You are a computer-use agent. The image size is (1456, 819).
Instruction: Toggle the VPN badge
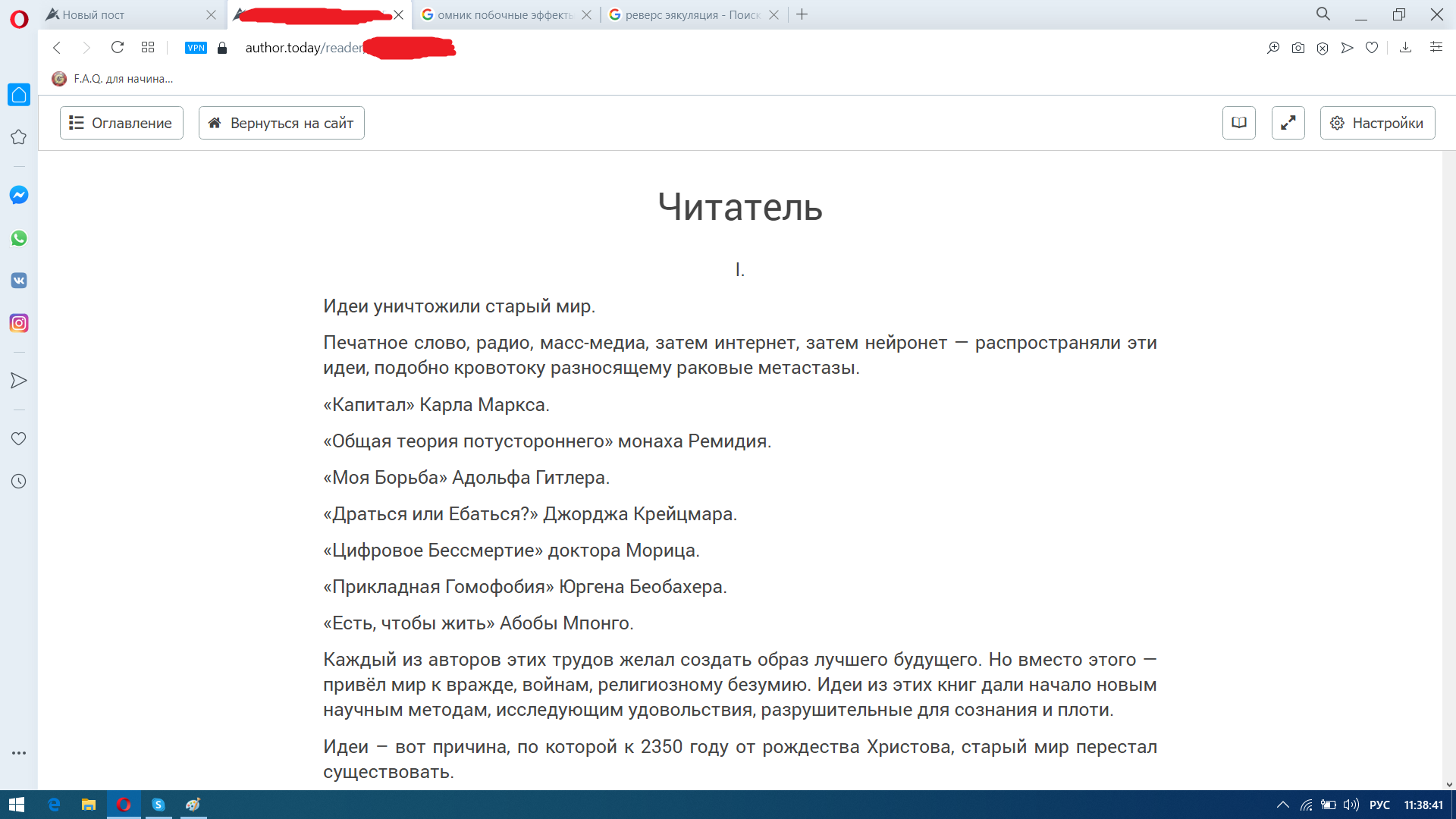pos(196,48)
